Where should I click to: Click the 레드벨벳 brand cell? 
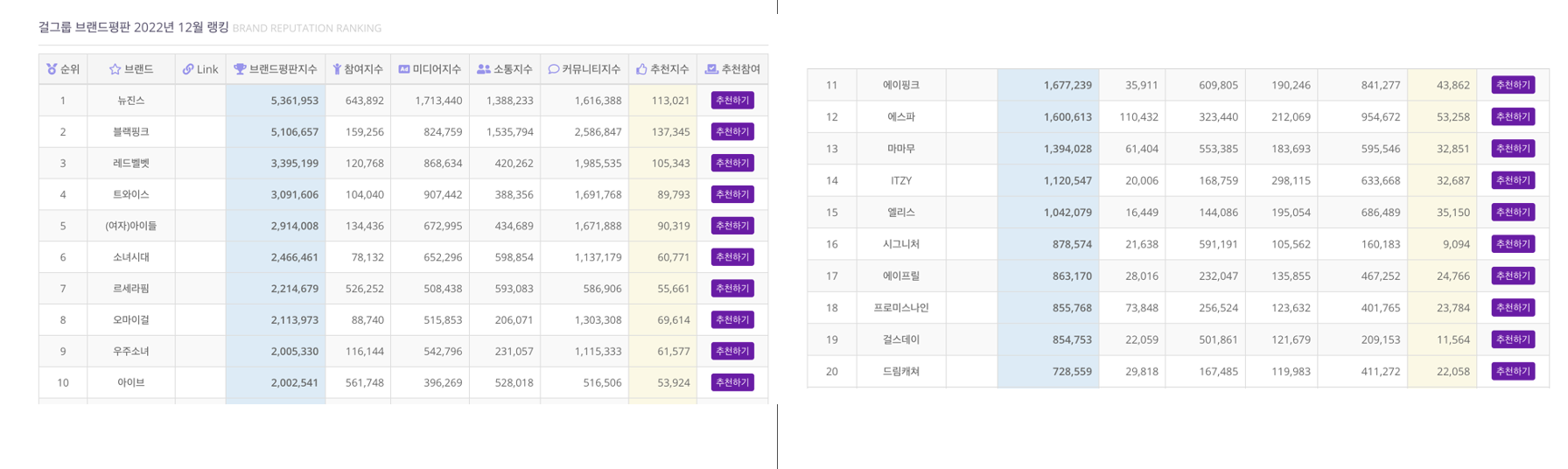coord(131,163)
